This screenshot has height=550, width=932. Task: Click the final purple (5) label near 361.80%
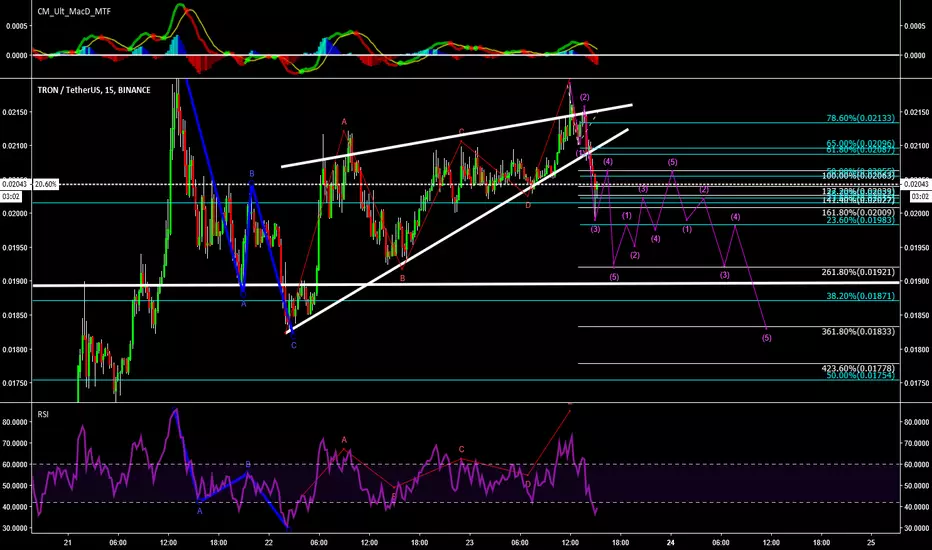tap(767, 338)
